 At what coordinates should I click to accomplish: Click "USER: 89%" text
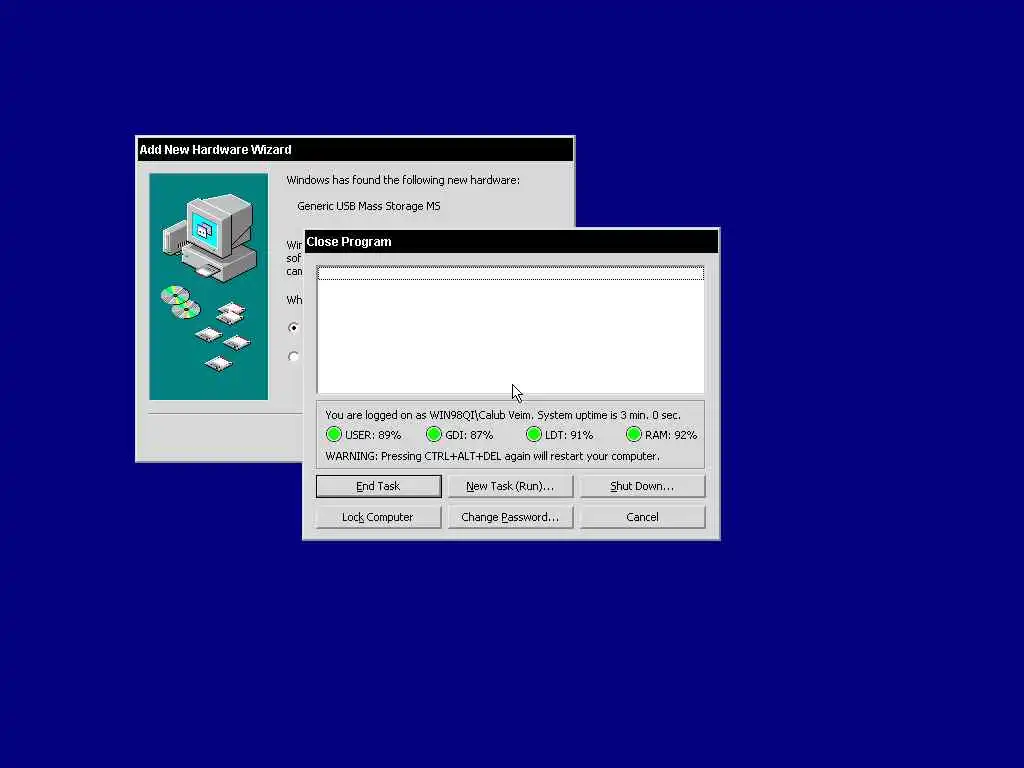click(x=373, y=435)
